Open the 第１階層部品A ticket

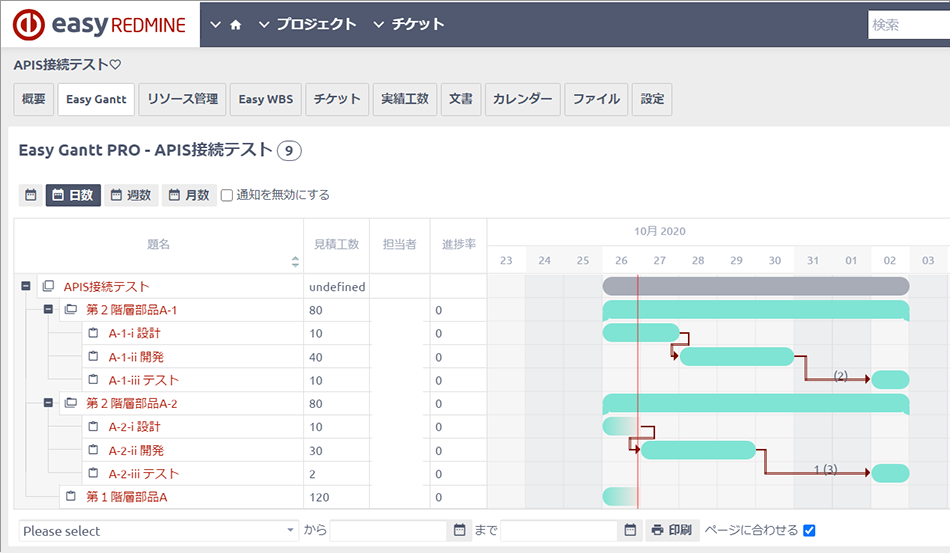[x=127, y=497]
